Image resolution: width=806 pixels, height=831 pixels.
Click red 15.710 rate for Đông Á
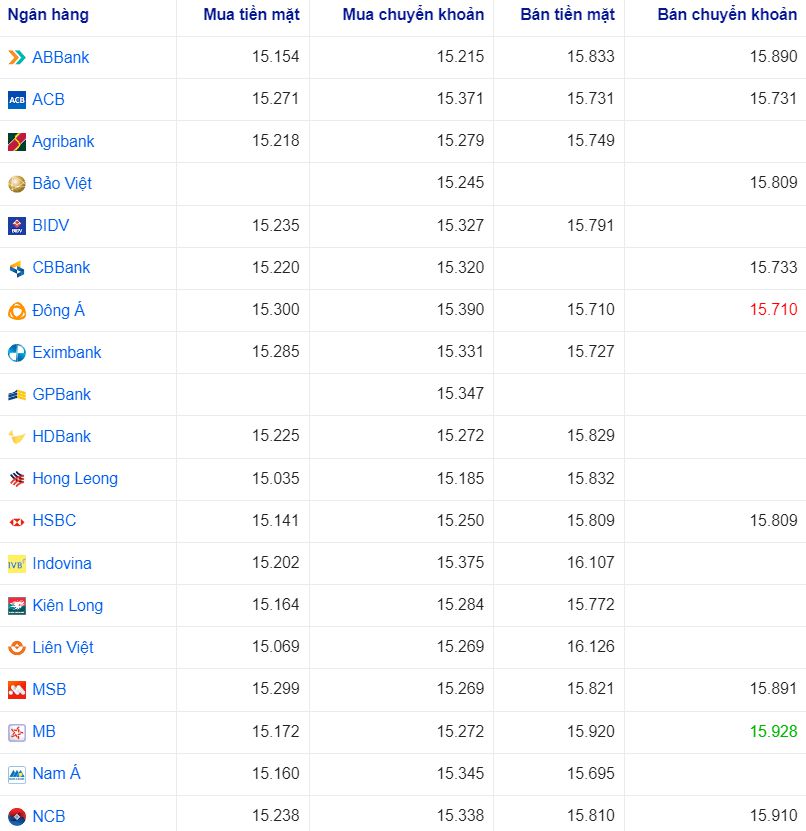(773, 310)
